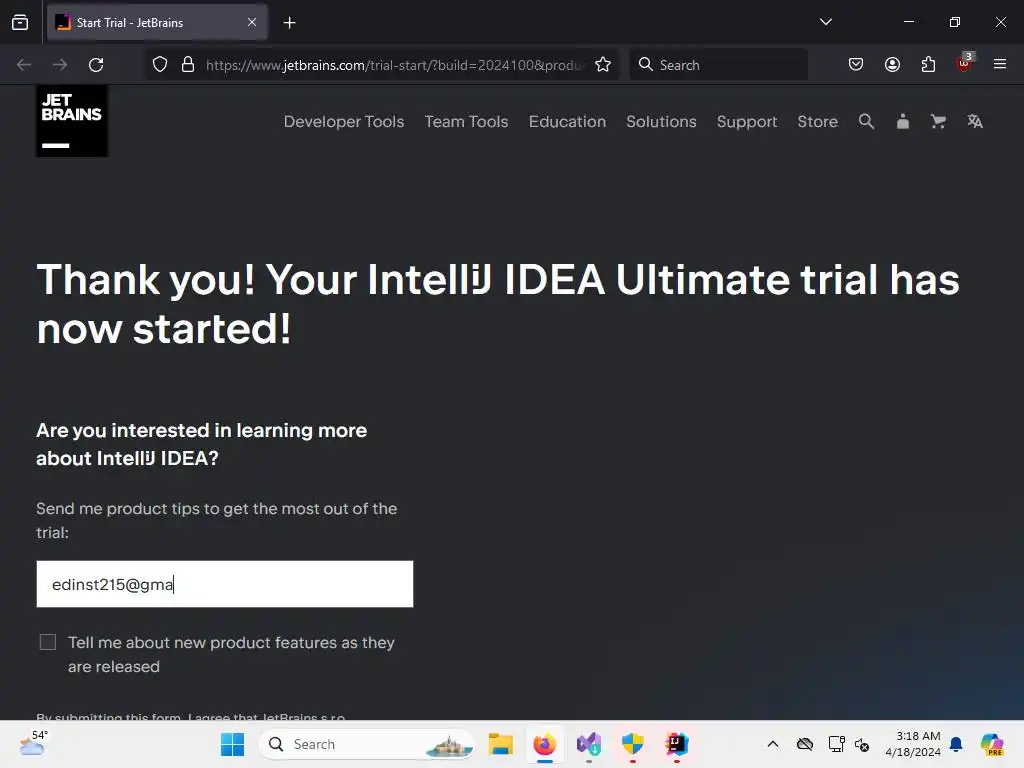Screen dimensions: 1024x768
Task: Open JetBrains site search icon
Action: (x=866, y=121)
